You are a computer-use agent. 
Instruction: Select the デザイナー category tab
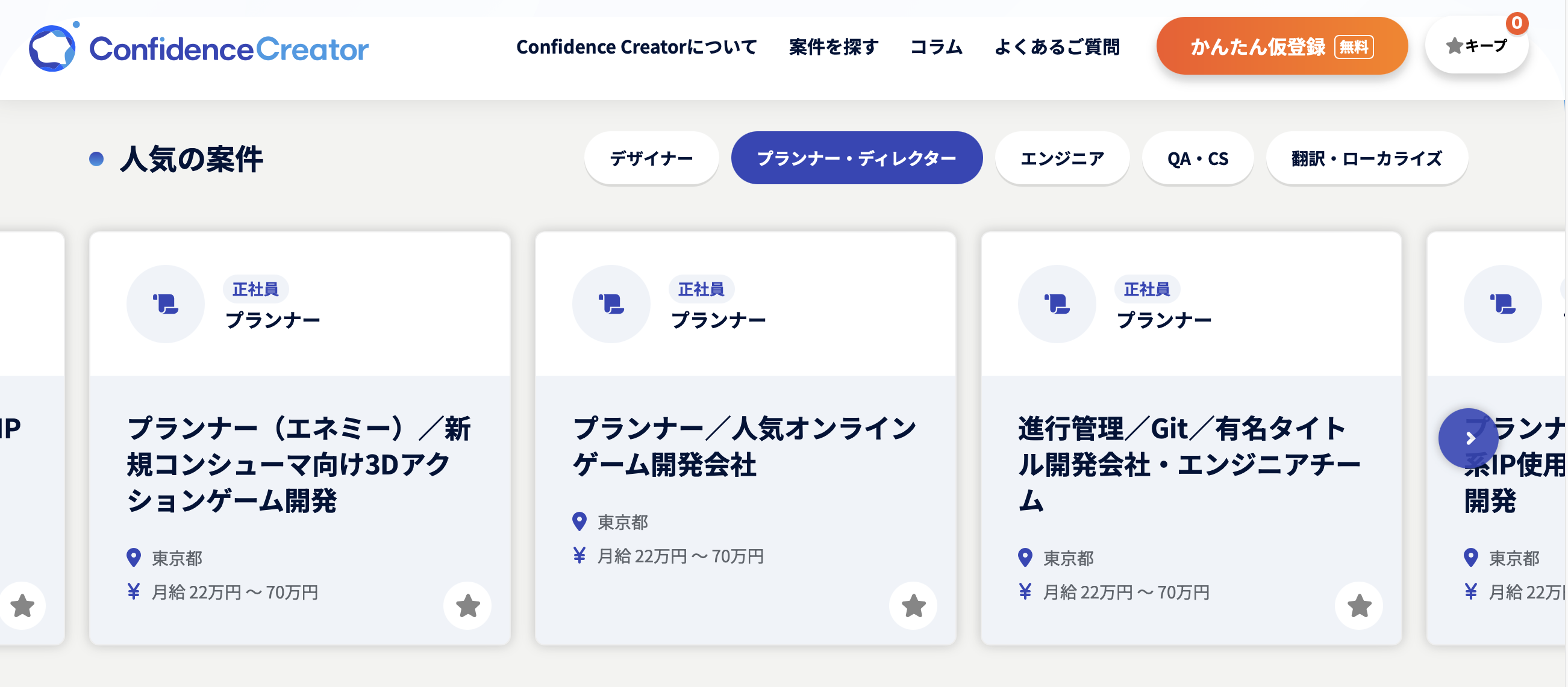click(x=651, y=158)
